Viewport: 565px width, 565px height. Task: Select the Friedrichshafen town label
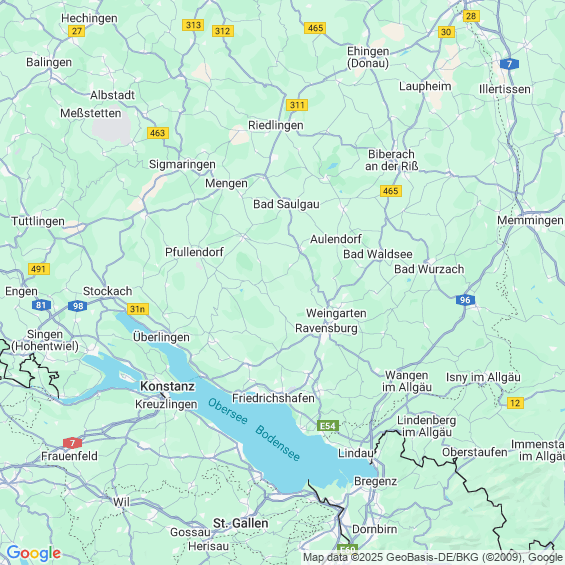[273, 398]
